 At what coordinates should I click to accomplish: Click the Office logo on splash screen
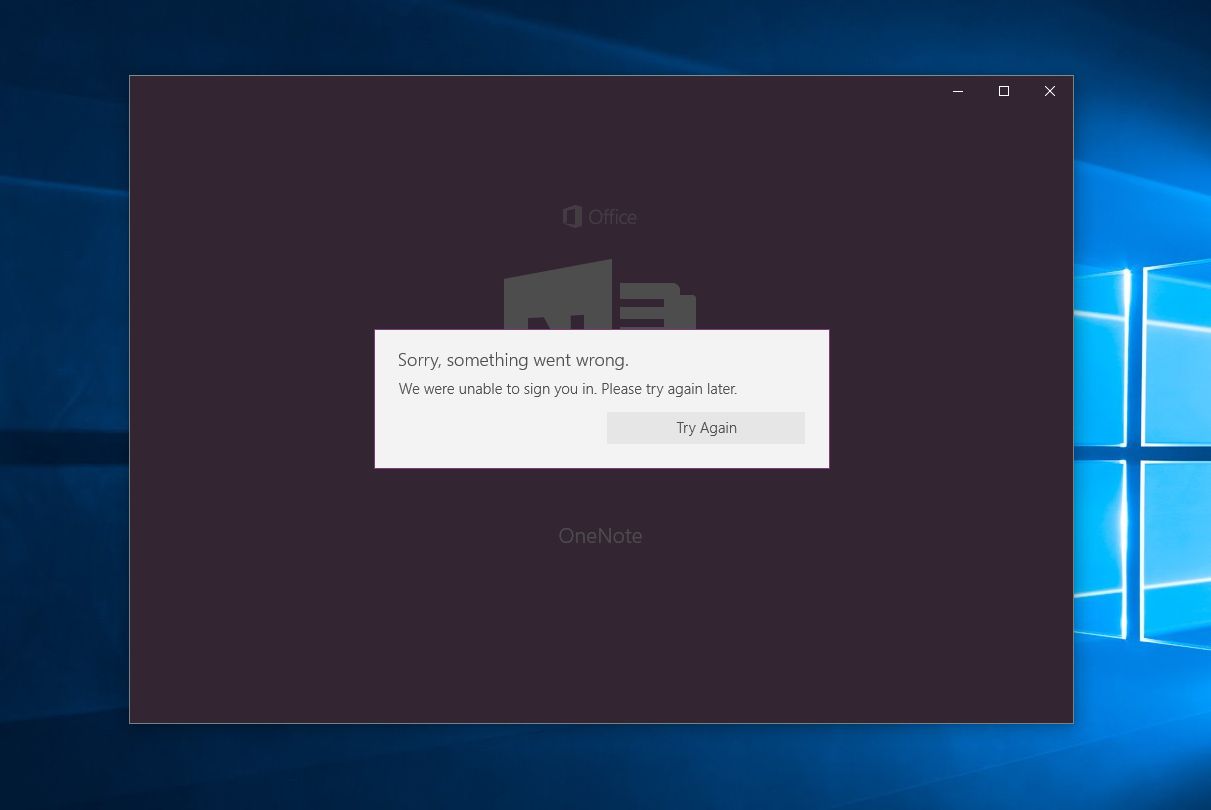pos(600,216)
